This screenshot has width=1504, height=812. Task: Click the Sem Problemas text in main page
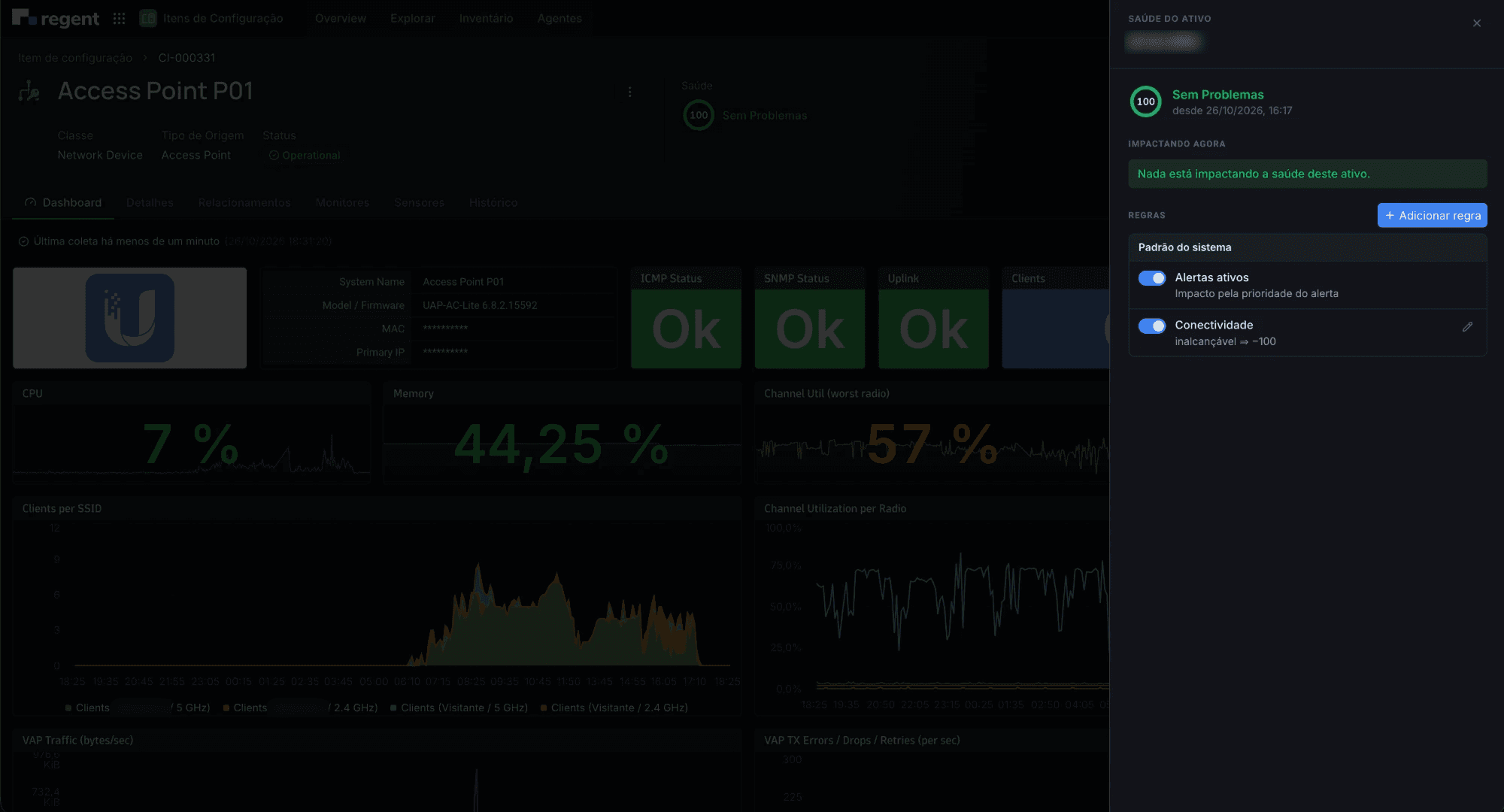pyautogui.click(x=765, y=115)
